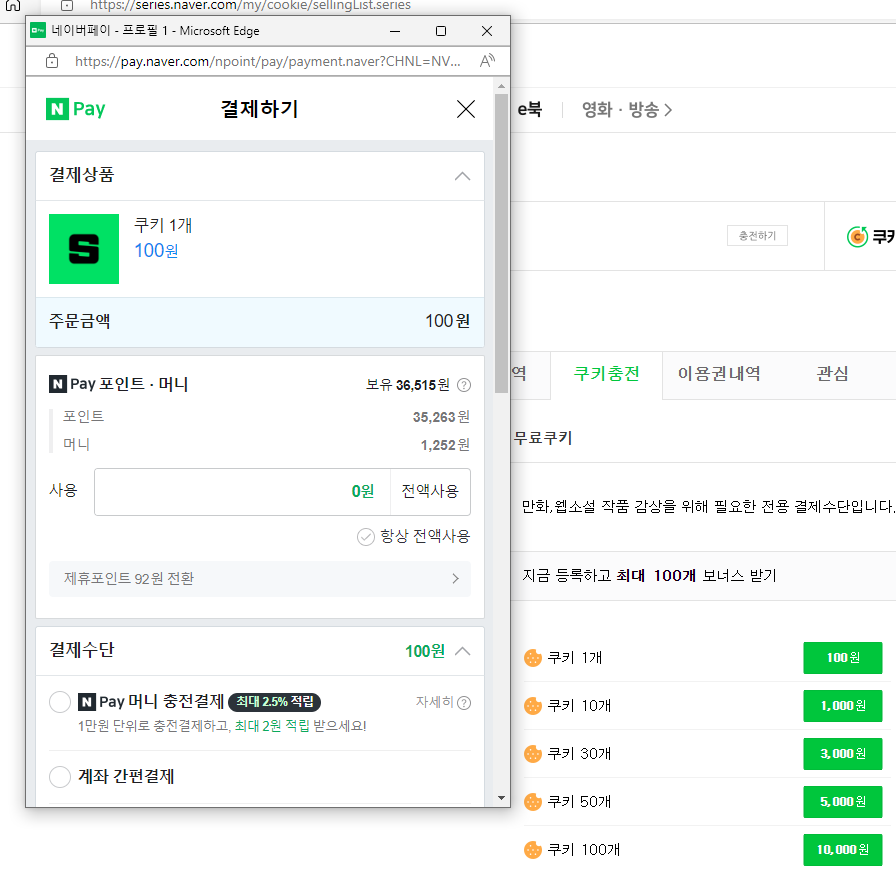Open the e북 menu in the Series page

pyautogui.click(x=530, y=109)
